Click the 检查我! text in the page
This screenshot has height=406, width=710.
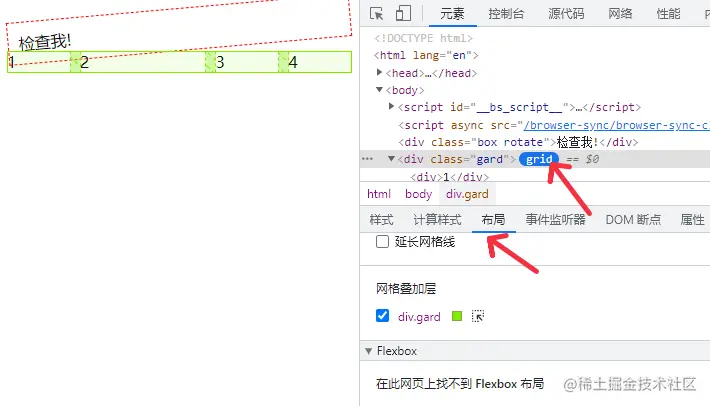point(44,42)
